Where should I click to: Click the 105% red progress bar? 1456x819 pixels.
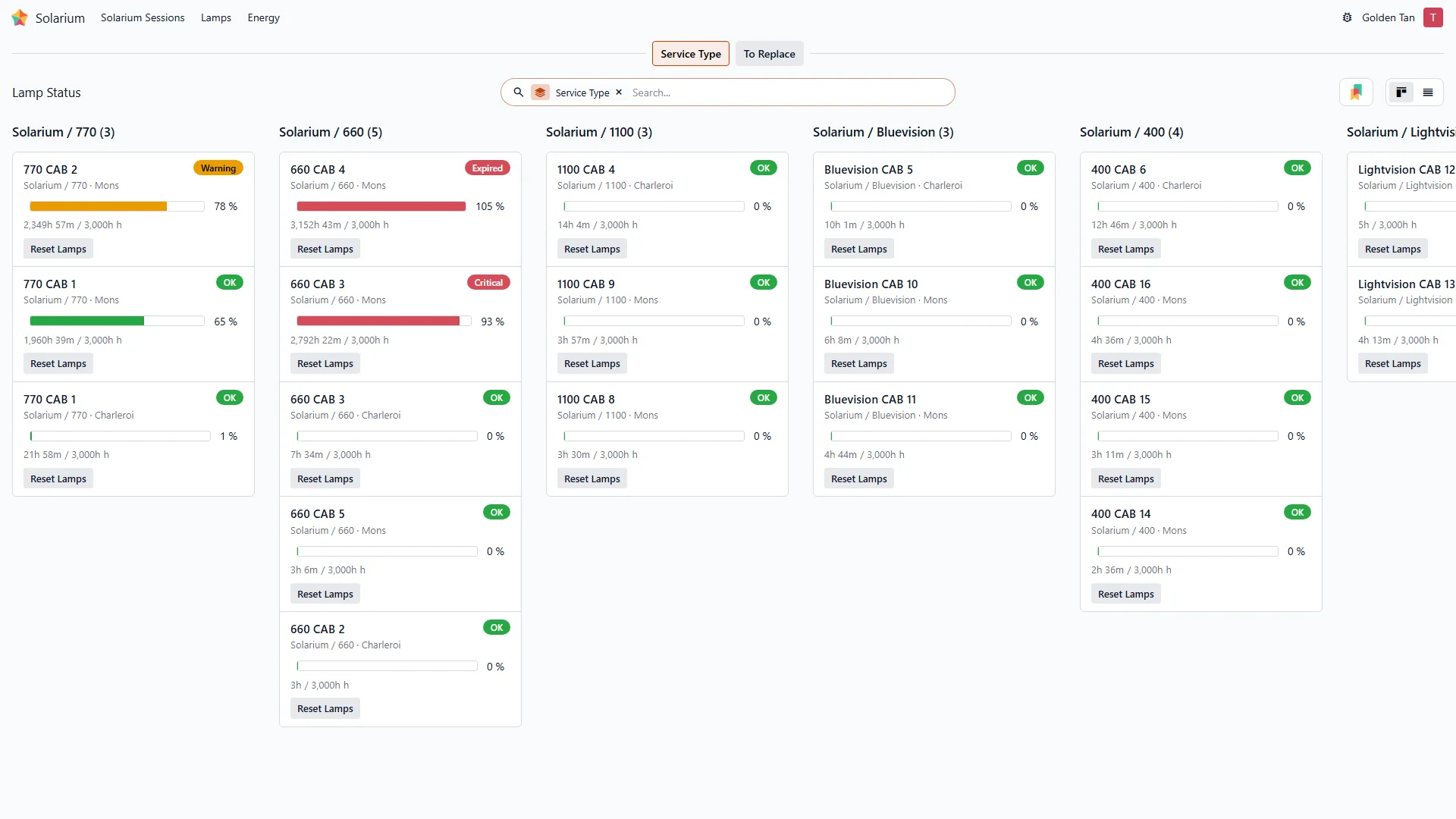(381, 206)
